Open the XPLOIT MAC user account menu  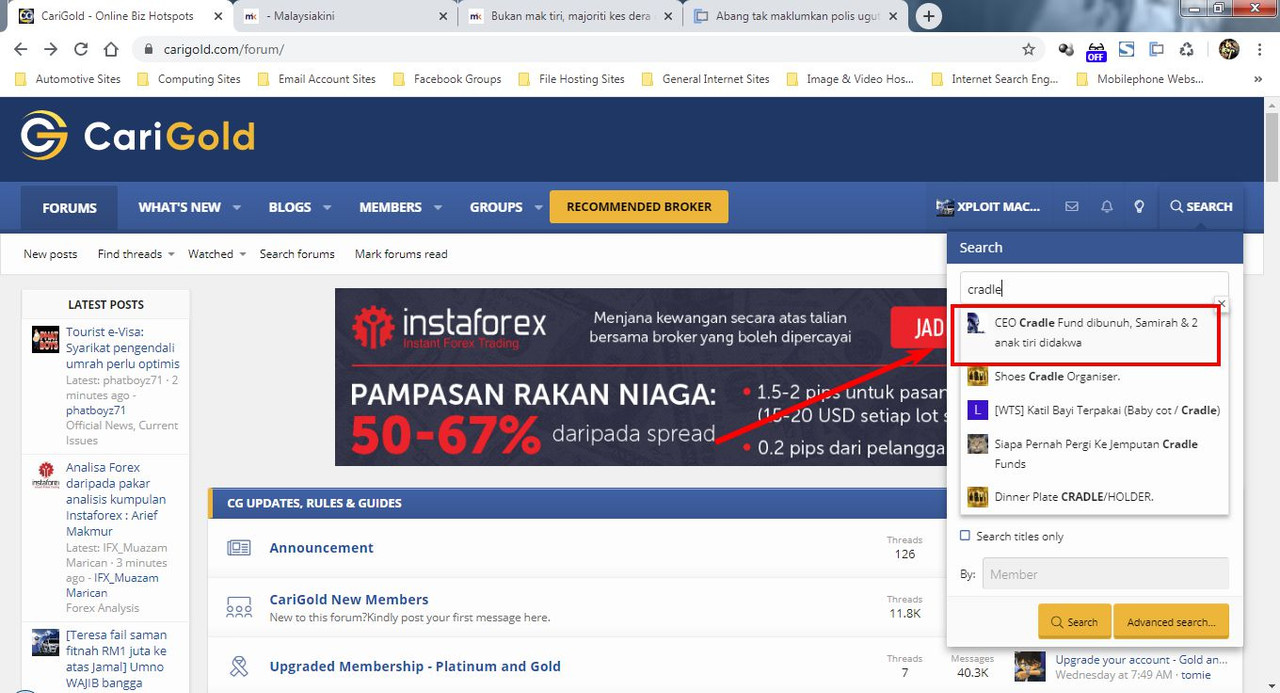click(988, 207)
